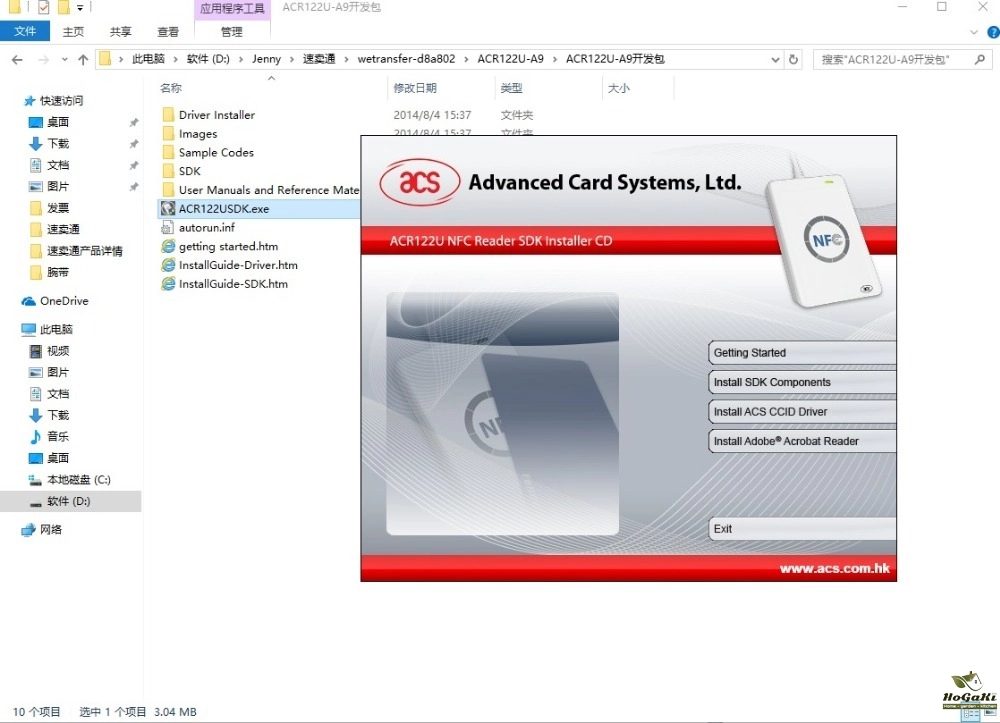The image size is (1000, 723).
Task: Select the OneDrive cloud icon in sidebar
Action: 29,301
